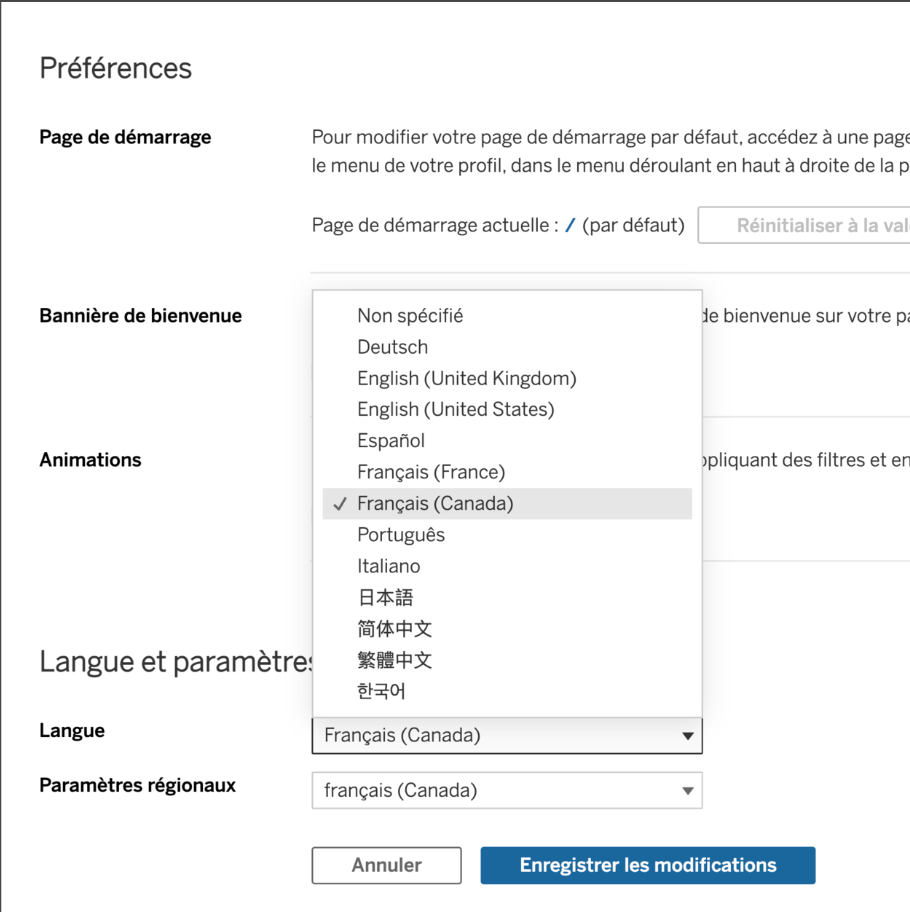Click Enregistrer les modifications button
This screenshot has width=910, height=912.
coord(647,866)
